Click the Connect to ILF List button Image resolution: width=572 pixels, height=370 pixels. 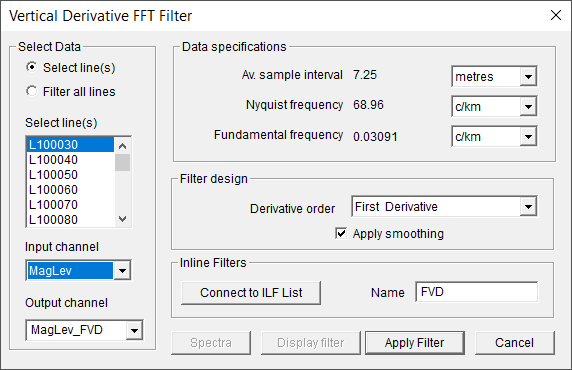point(251,293)
